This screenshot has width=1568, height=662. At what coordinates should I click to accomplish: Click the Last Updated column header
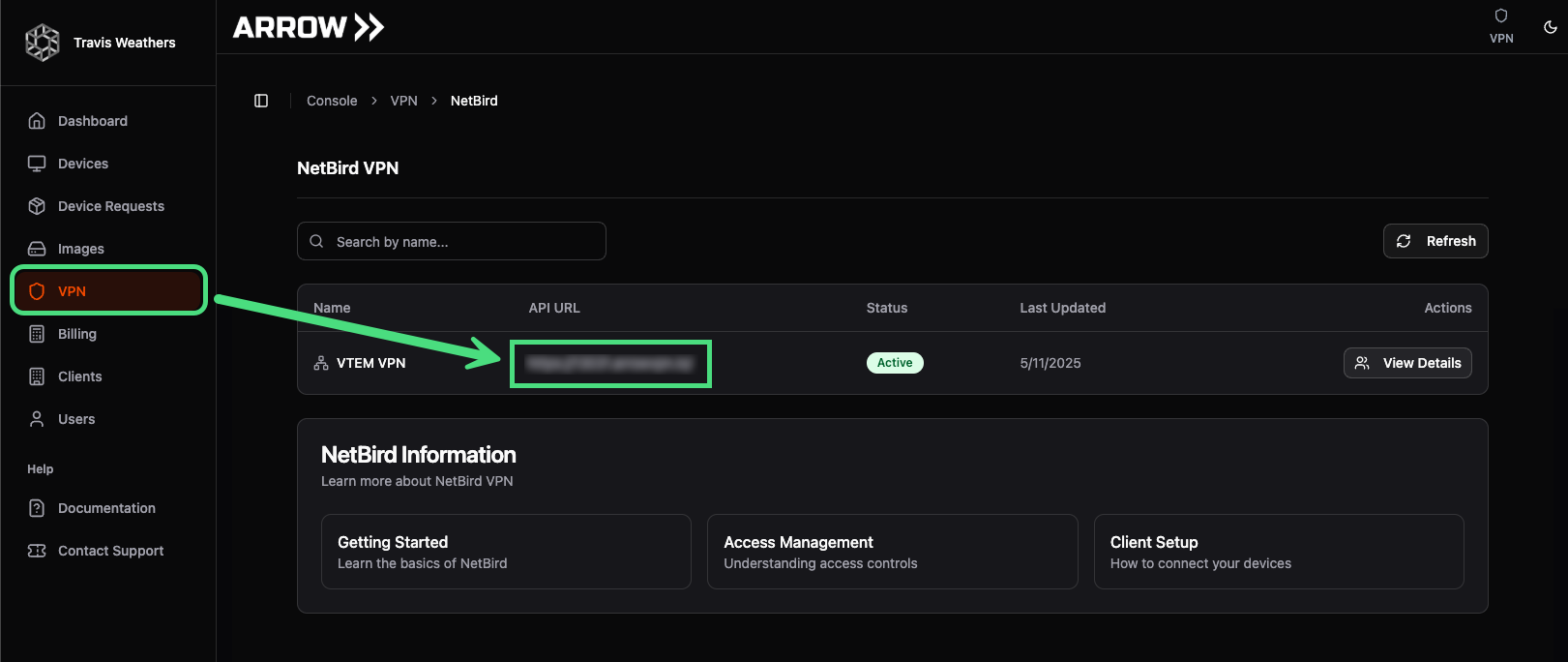point(1063,308)
